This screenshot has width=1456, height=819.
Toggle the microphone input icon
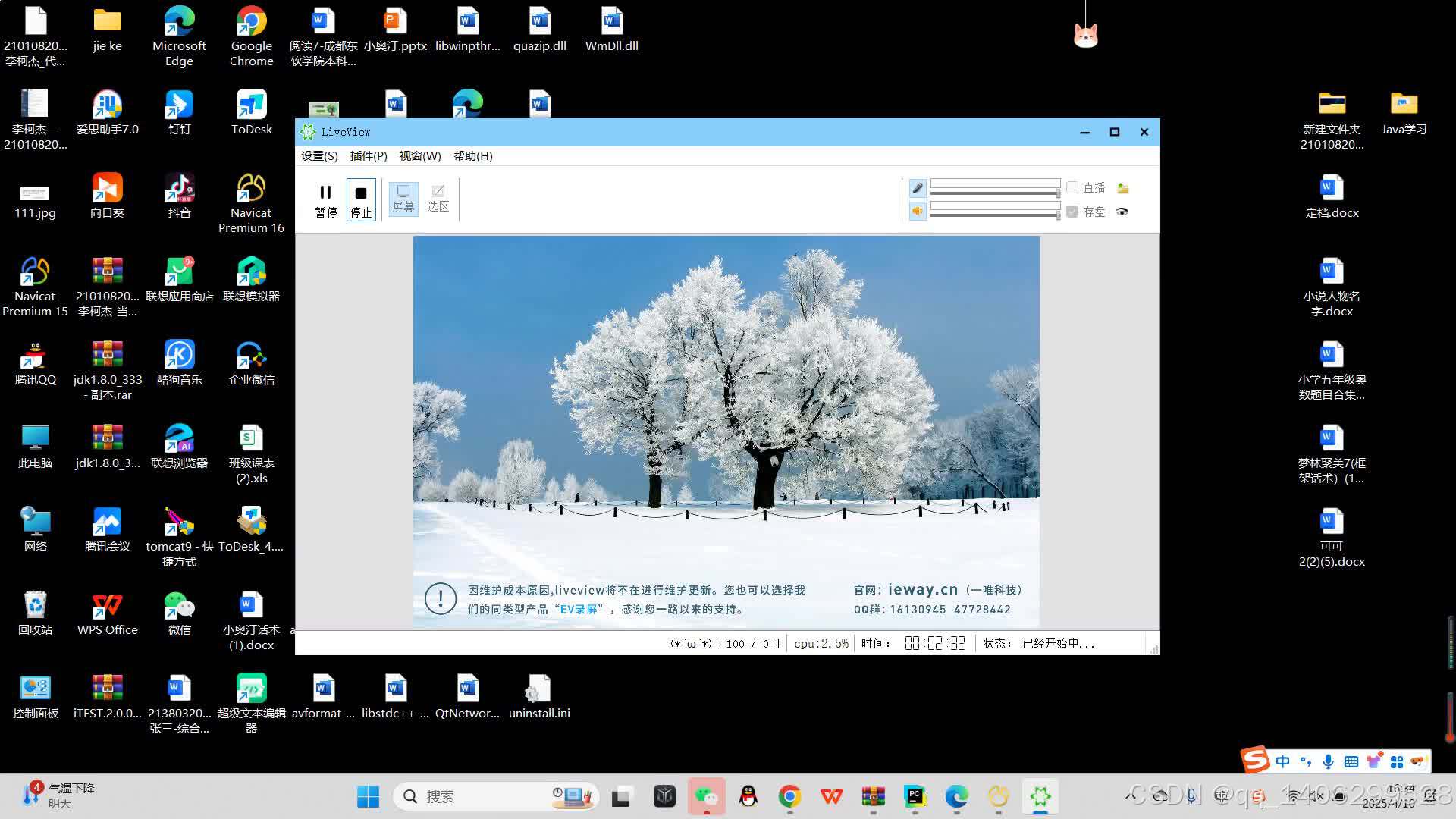click(x=918, y=187)
